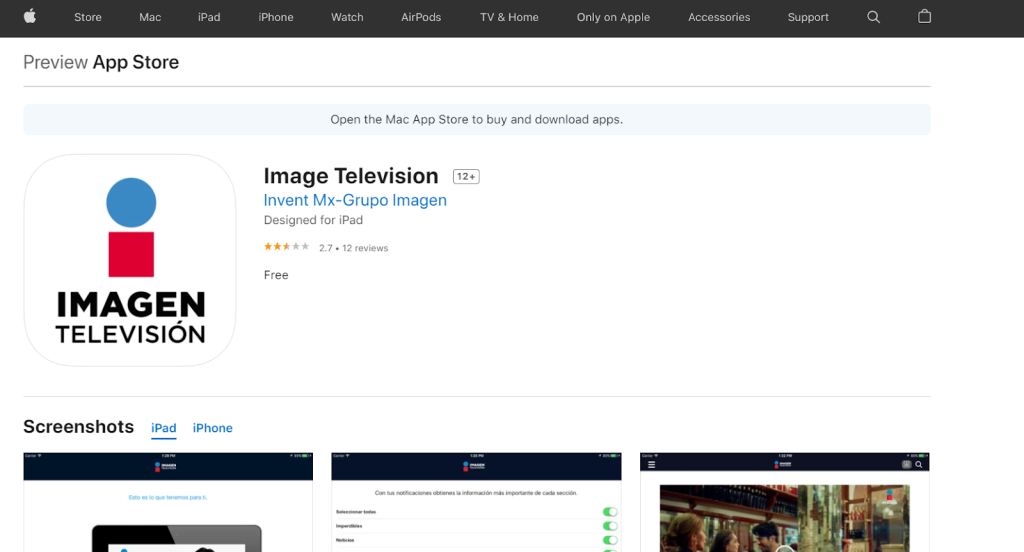Open Invent Mx-Grupo Imagen developer link
This screenshot has width=1024, height=552.
(x=355, y=200)
